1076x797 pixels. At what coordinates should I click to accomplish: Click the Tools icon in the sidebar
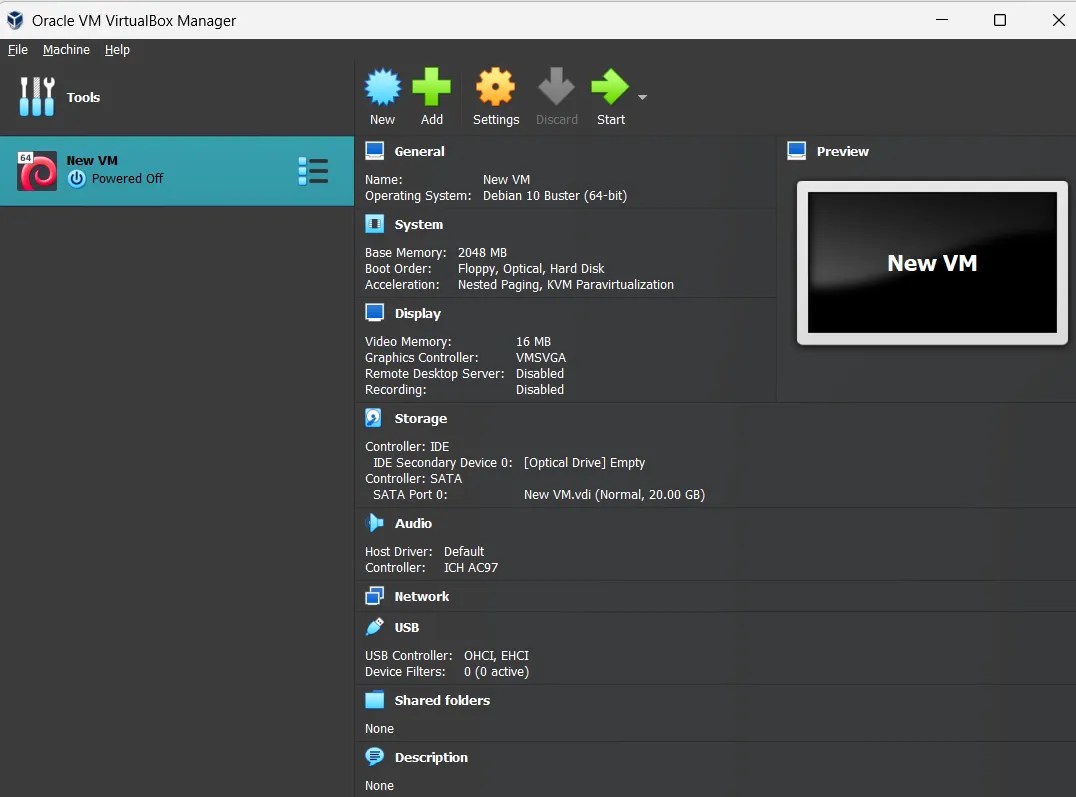click(36, 97)
